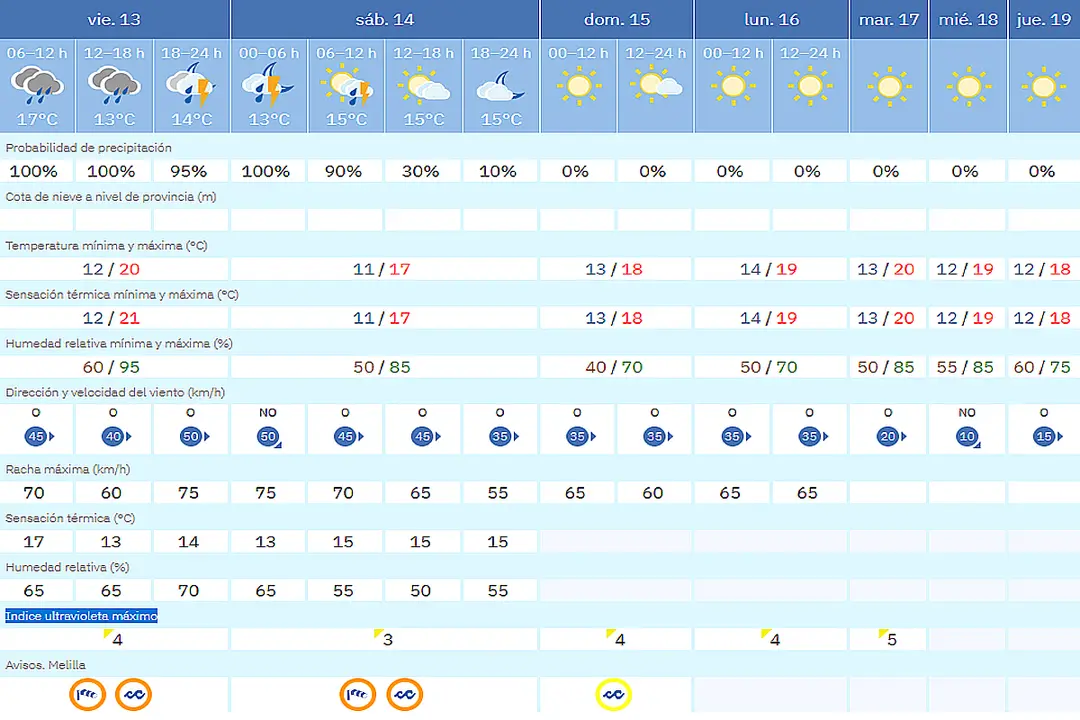Click the 06–12 h period header under vie. 13
The width and height of the screenshot is (1080, 720).
click(x=37, y=54)
